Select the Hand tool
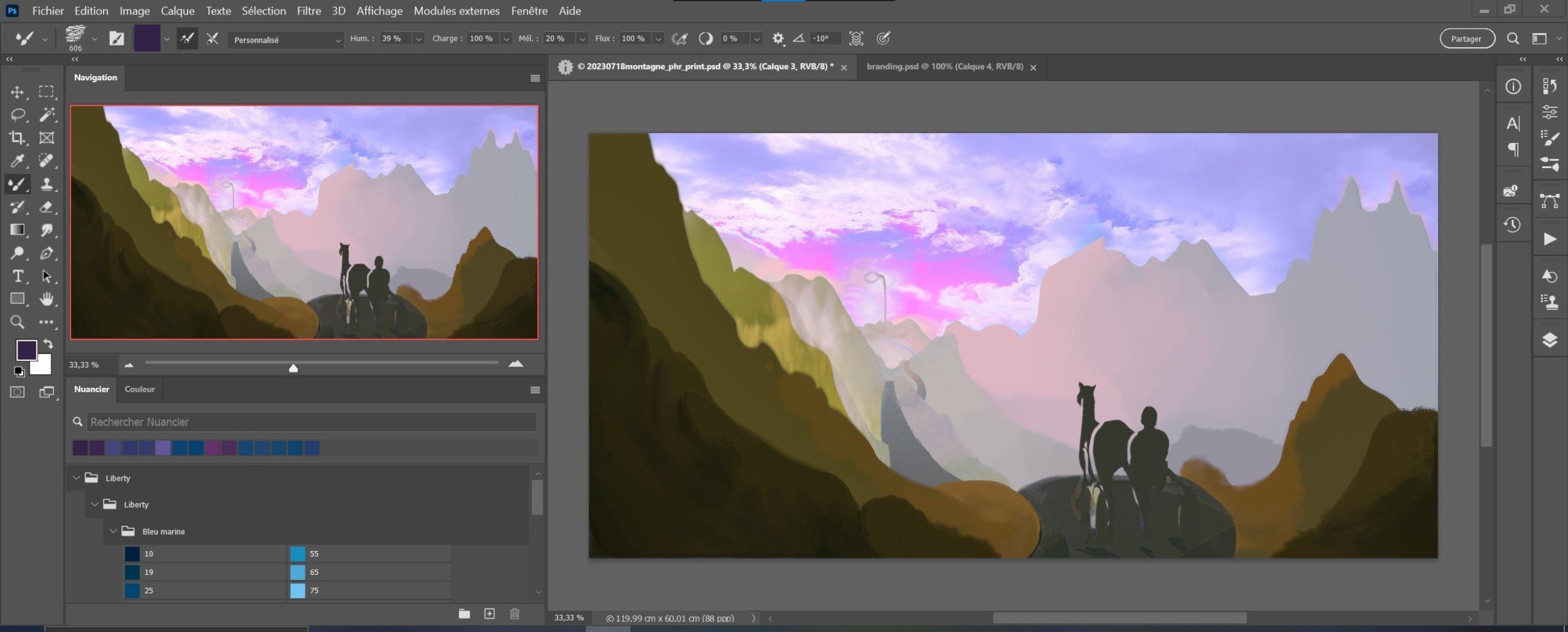The width and height of the screenshot is (1568, 632). pos(46,299)
